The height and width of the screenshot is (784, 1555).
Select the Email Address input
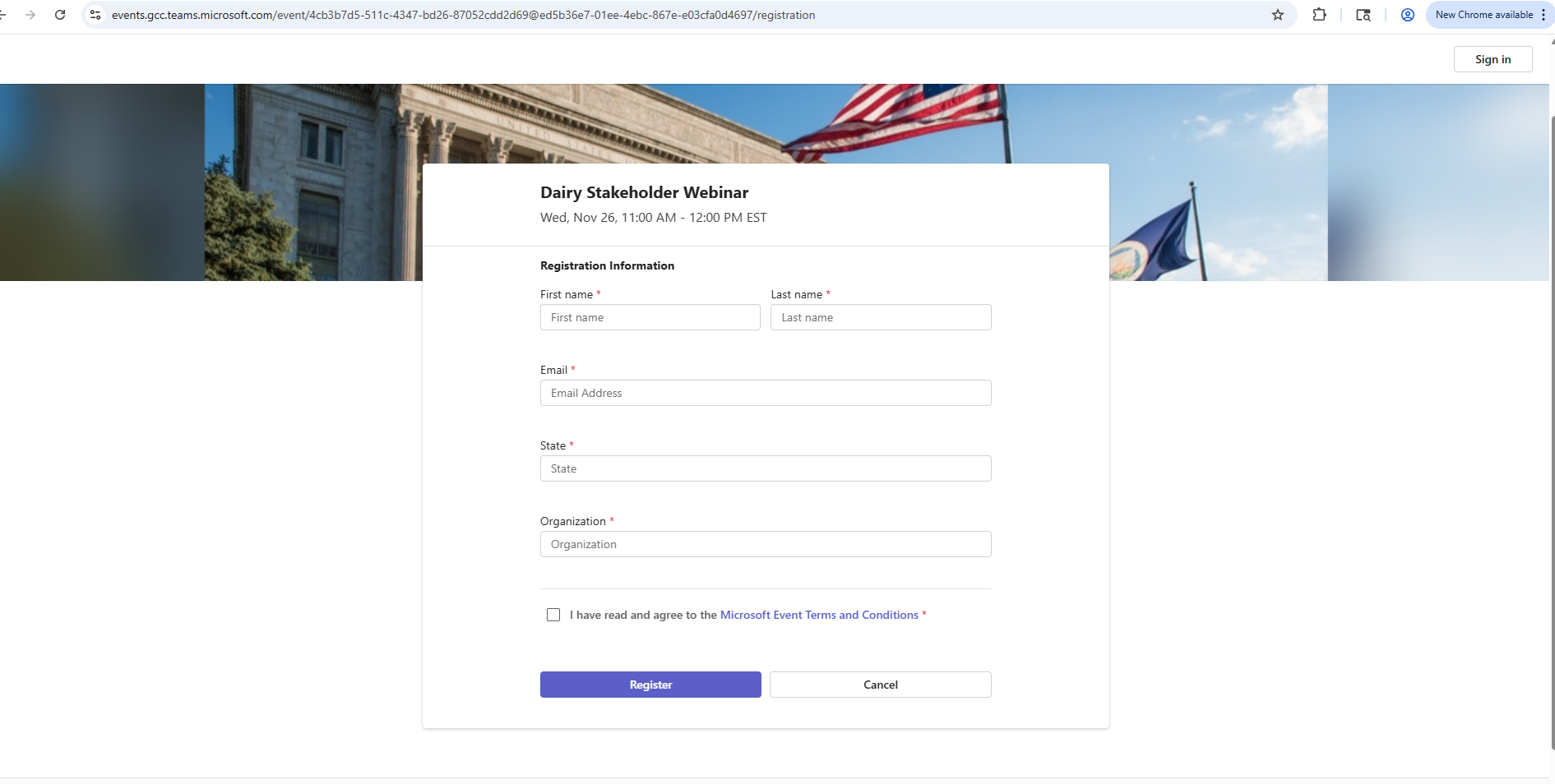tap(765, 393)
